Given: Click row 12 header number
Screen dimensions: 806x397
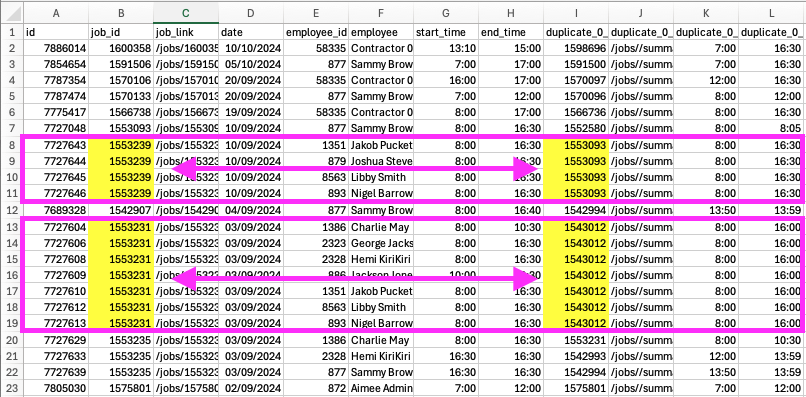Looking at the screenshot, I should pos(12,210).
